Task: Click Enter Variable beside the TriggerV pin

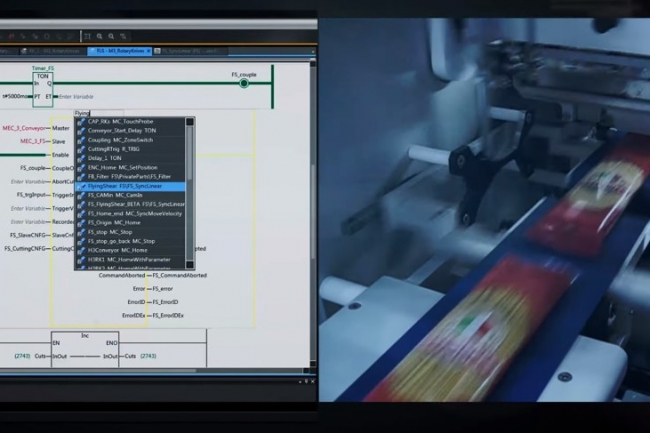Action: click(28, 208)
